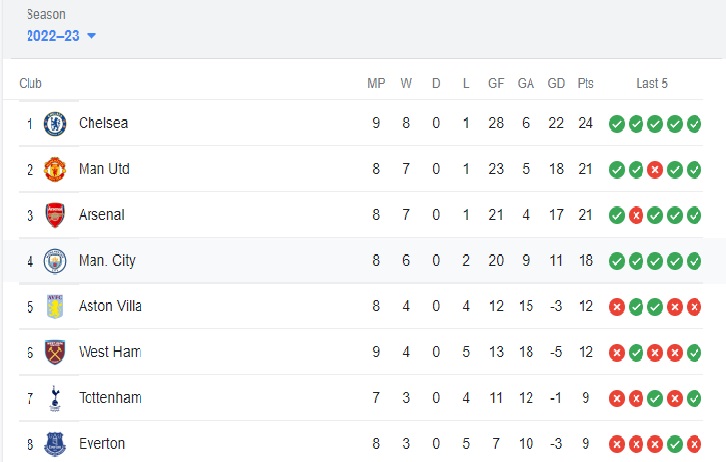Screen dimensions: 726x462
Task: Click the Everton club crest
Action: [55, 444]
